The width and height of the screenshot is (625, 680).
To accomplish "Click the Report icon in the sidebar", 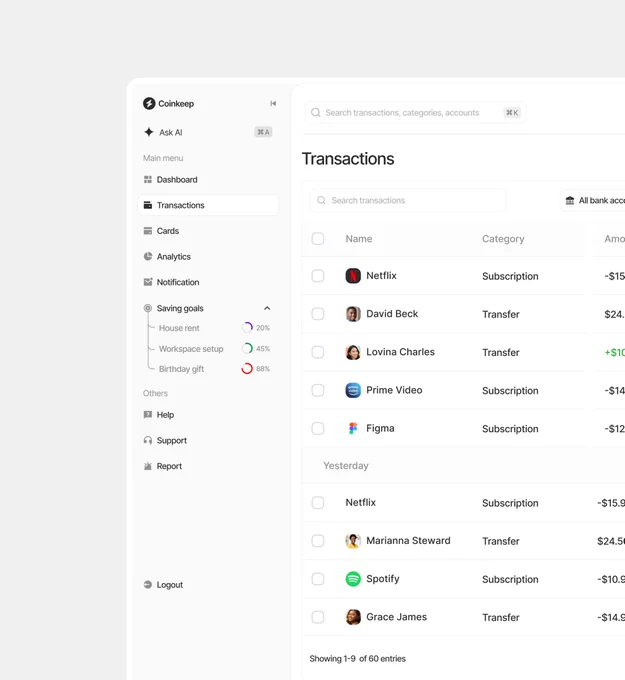I will (x=148, y=466).
